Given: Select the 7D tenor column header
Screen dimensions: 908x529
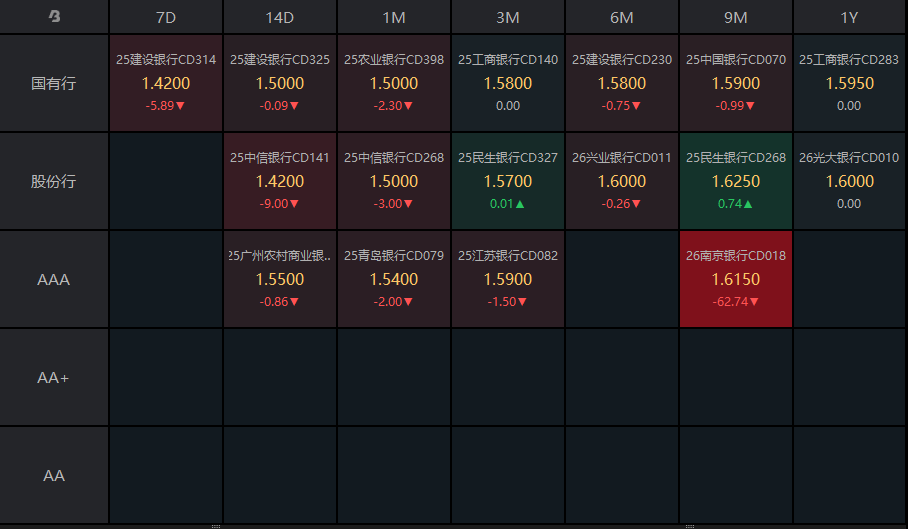Looking at the screenshot, I should click(x=166, y=17).
